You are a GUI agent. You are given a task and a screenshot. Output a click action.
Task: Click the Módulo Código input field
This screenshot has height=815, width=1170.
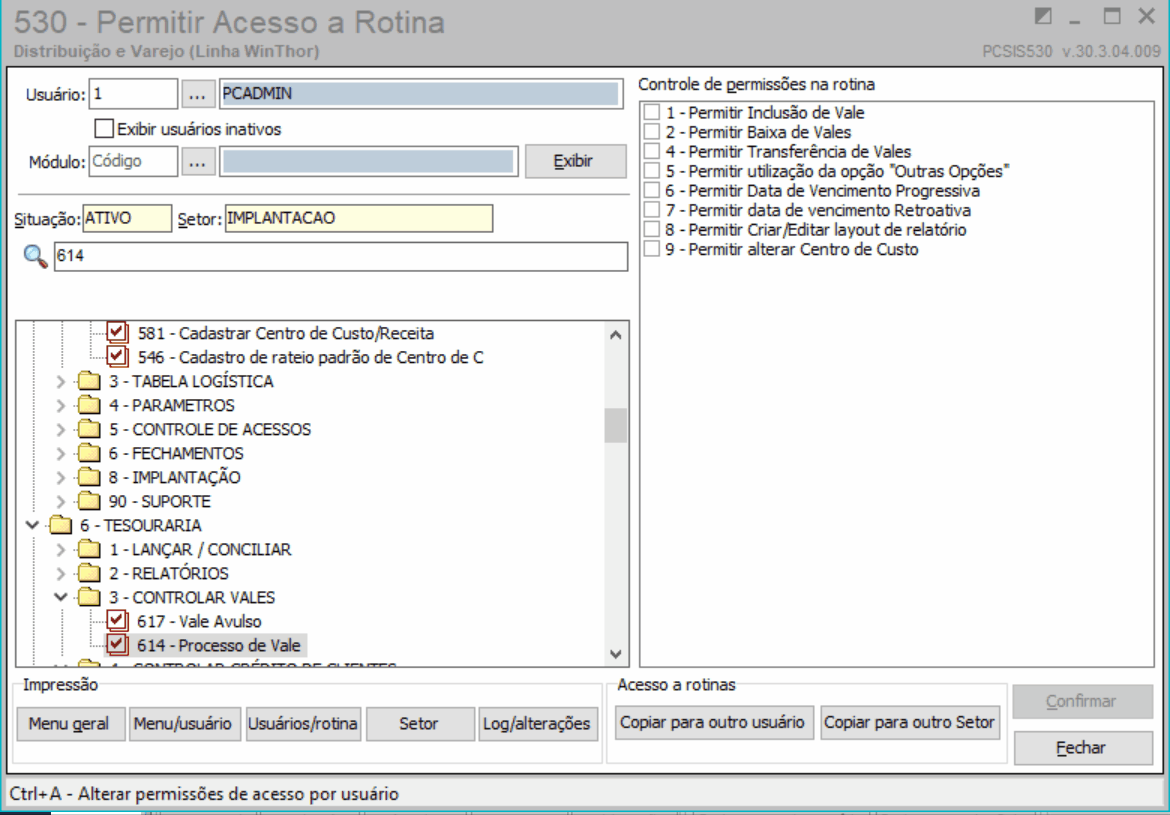tap(133, 161)
